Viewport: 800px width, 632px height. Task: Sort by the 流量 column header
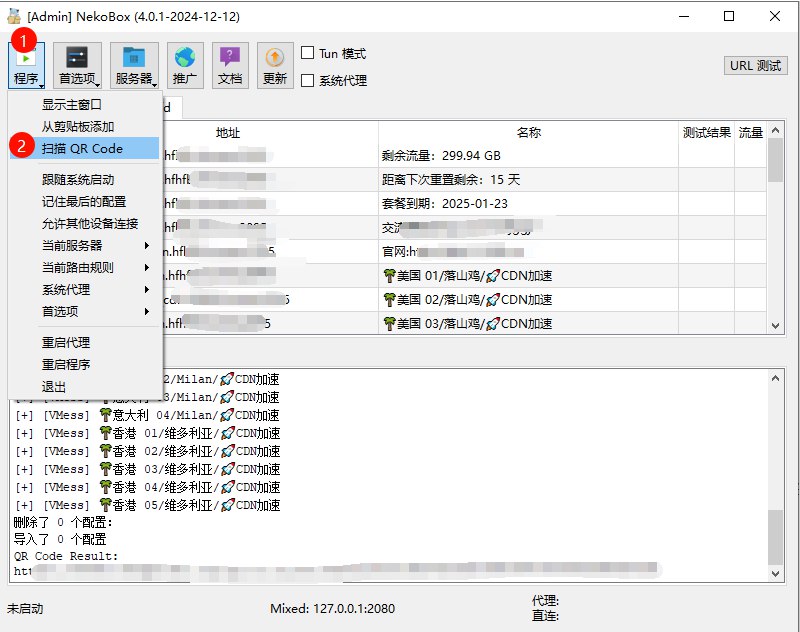point(751,133)
